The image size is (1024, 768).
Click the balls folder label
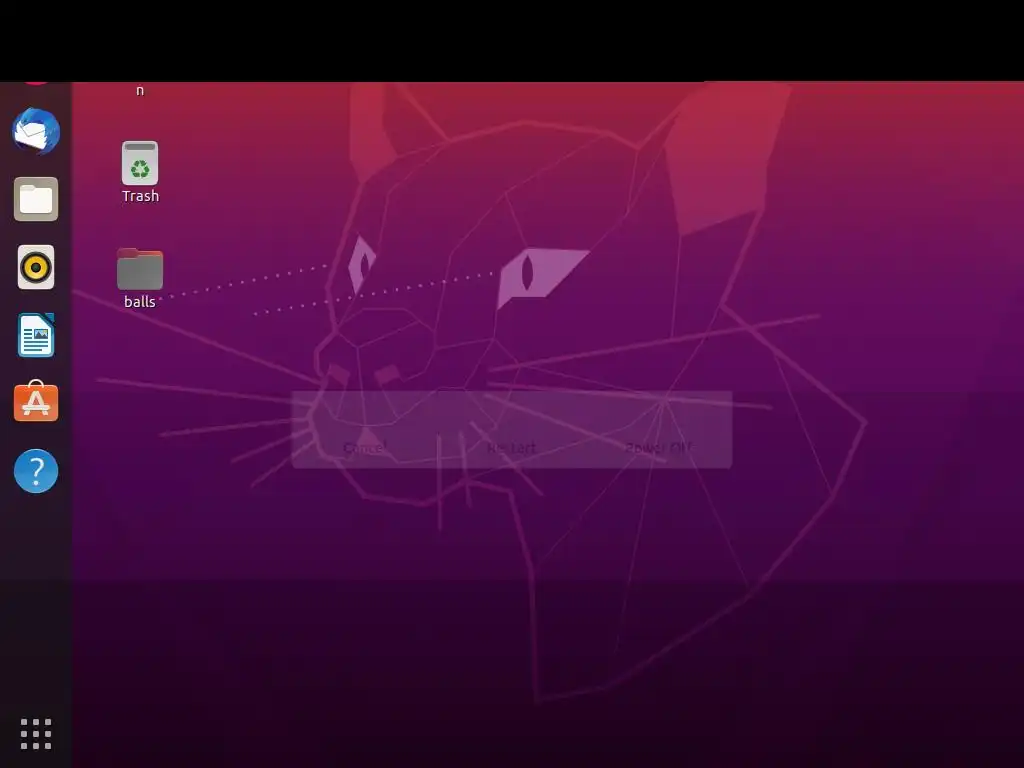click(140, 302)
